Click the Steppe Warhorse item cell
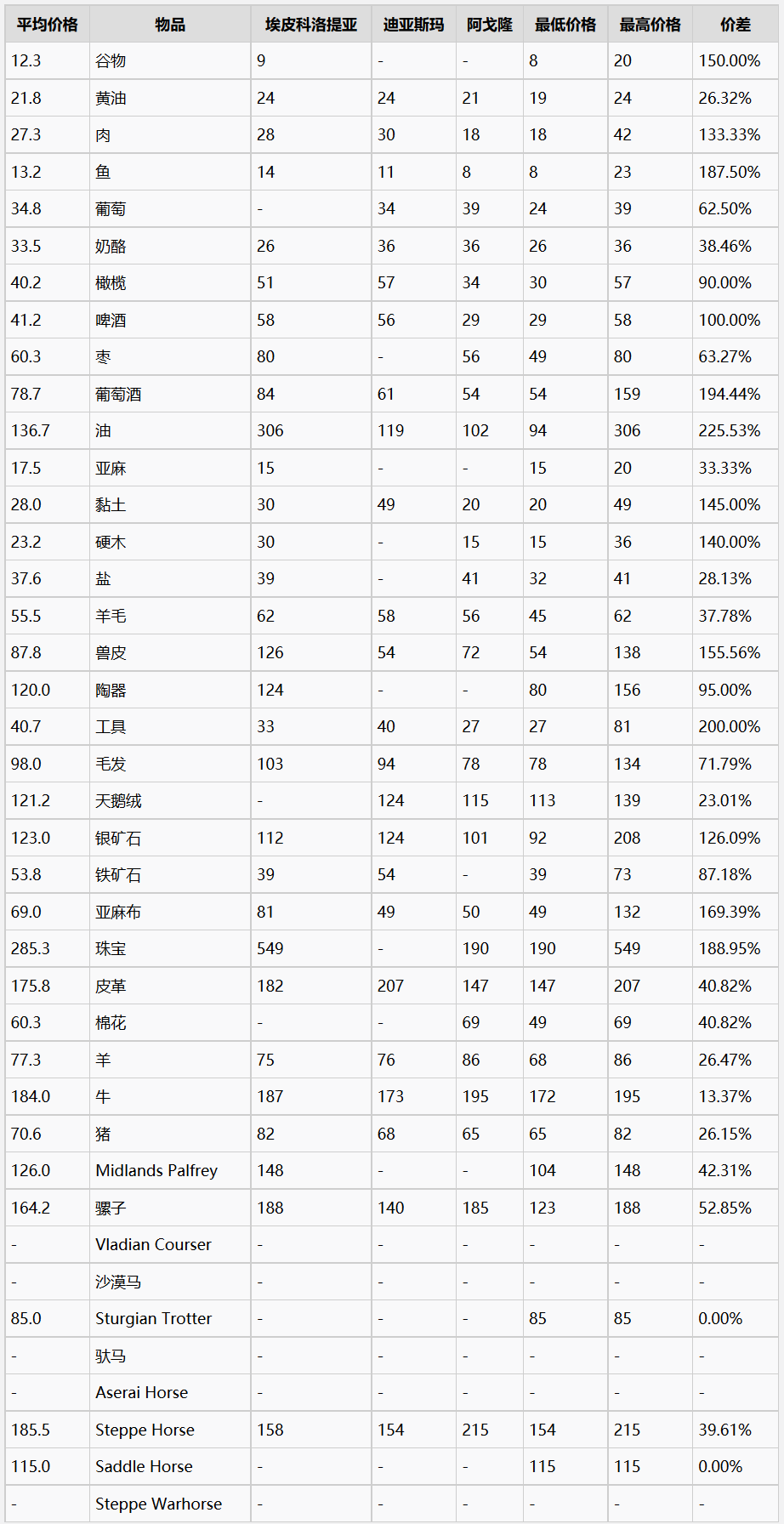784x1524 pixels. tap(170, 1504)
